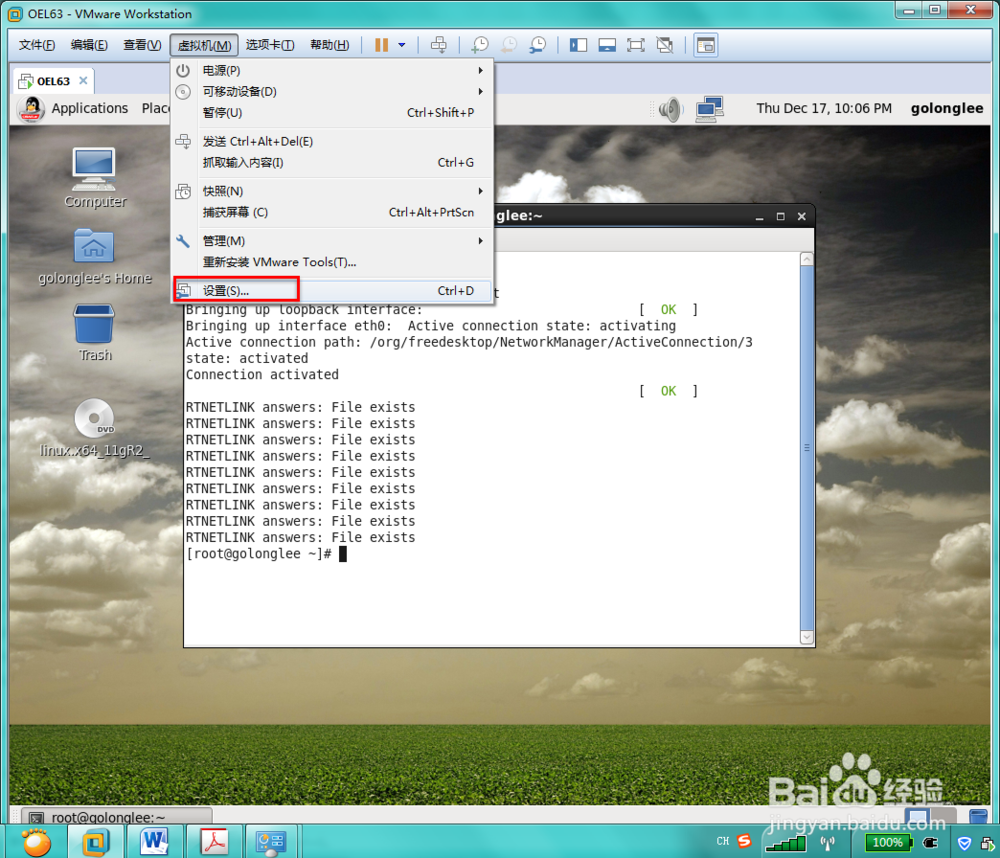Switch to Unity mode via toolbar icon

pos(663,44)
